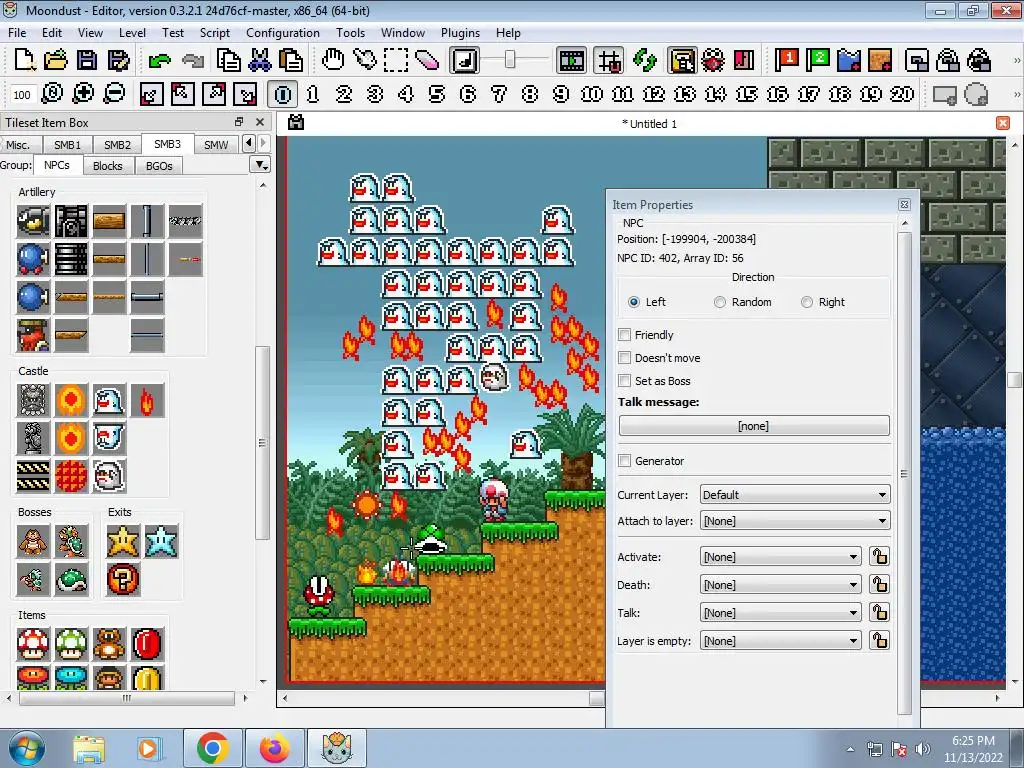This screenshot has height=768, width=1024.
Task: Click the Redo gray arrow
Action: [193, 61]
